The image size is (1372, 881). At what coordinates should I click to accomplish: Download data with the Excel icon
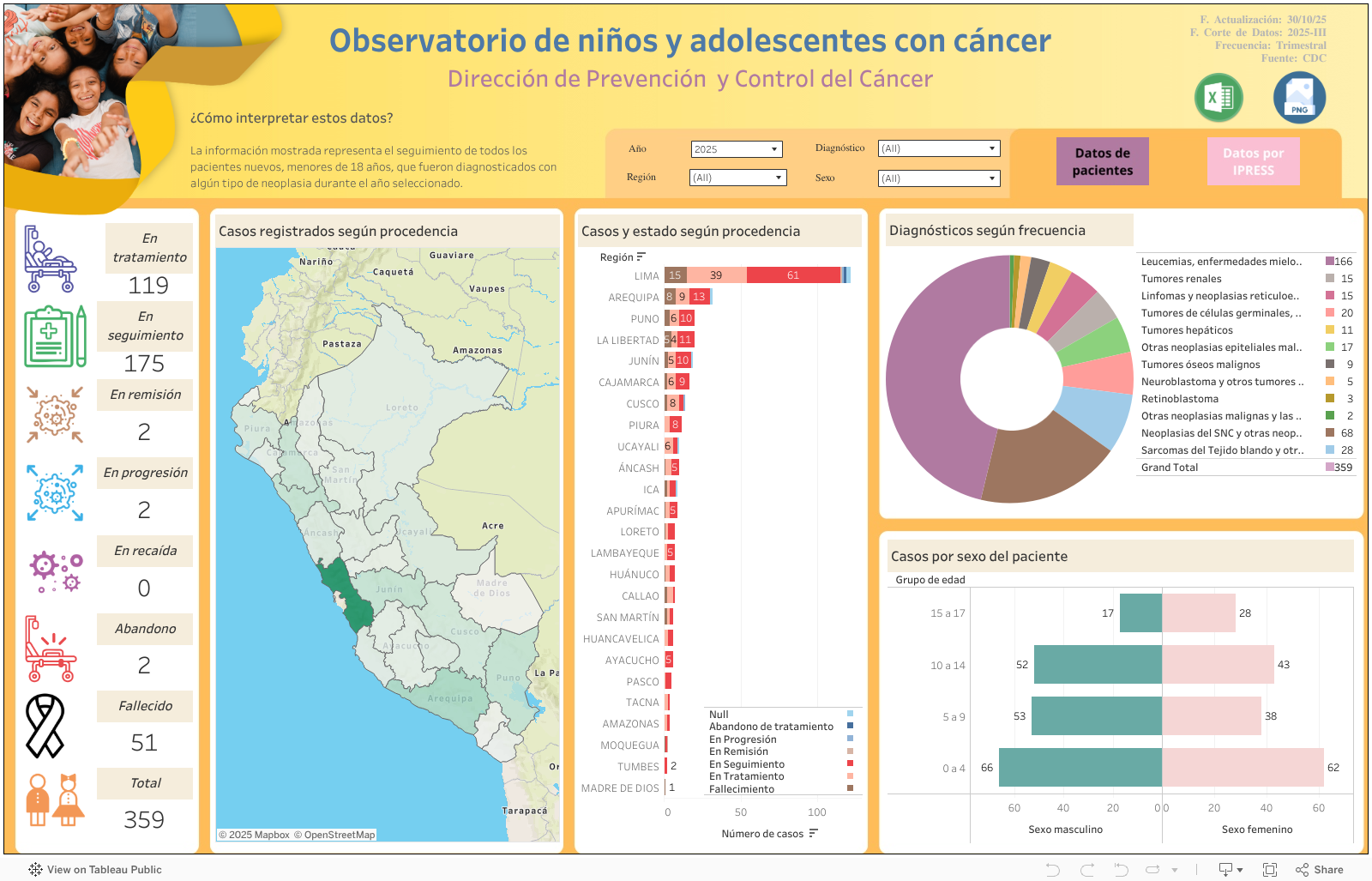(1219, 98)
